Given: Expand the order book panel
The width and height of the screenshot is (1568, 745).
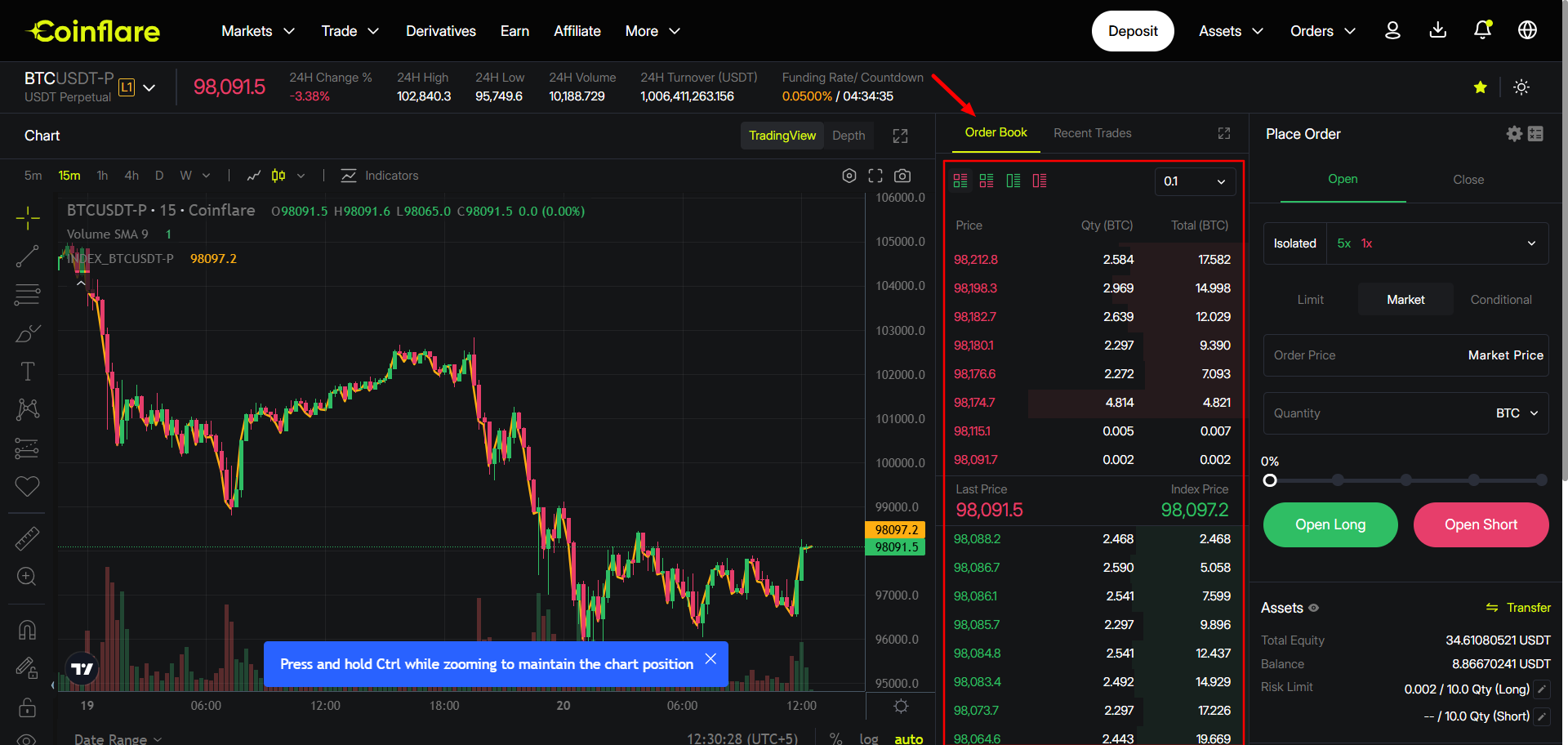Looking at the screenshot, I should pyautogui.click(x=1223, y=133).
